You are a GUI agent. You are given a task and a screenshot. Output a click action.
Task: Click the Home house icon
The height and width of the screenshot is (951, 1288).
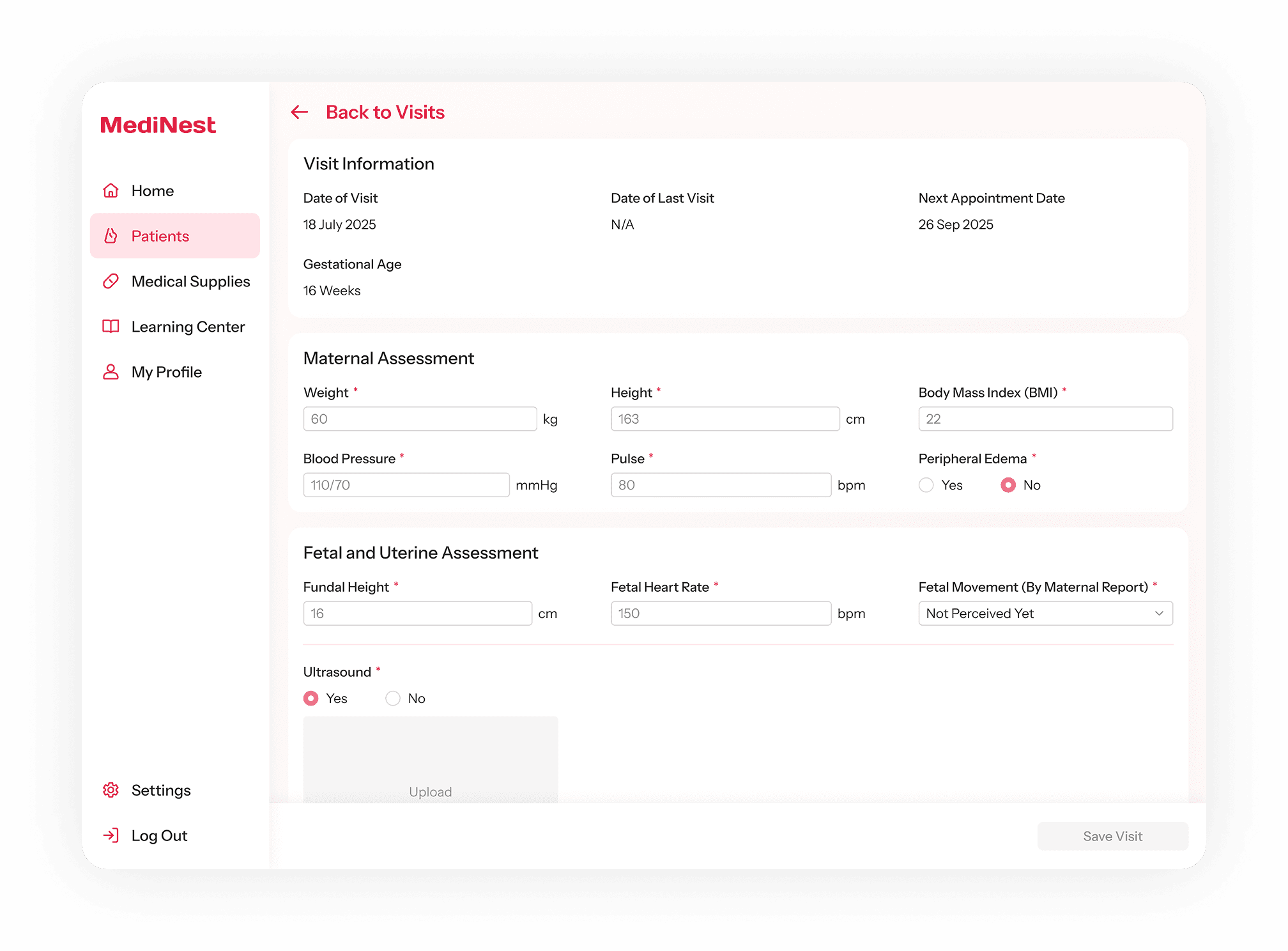pos(111,190)
